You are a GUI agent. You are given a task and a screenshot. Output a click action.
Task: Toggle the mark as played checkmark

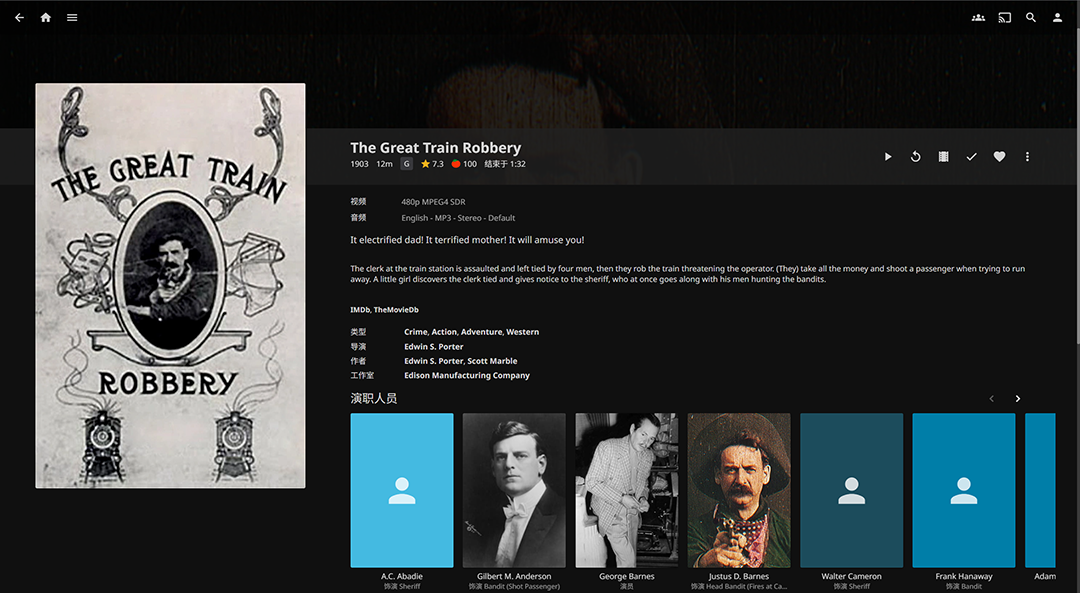(971, 157)
